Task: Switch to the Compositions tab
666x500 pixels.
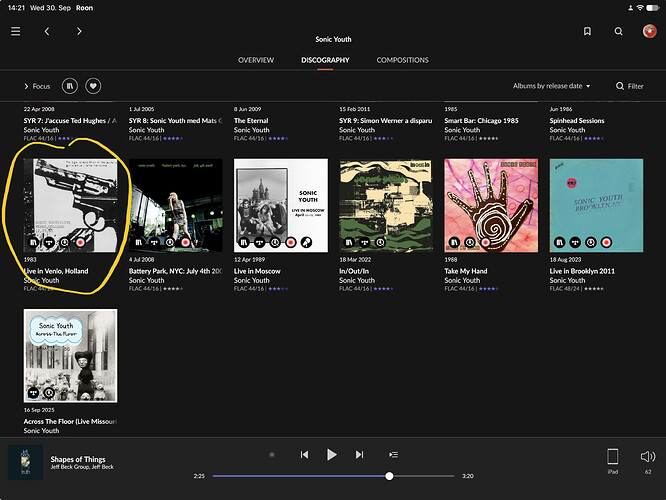Action: pyautogui.click(x=402, y=60)
